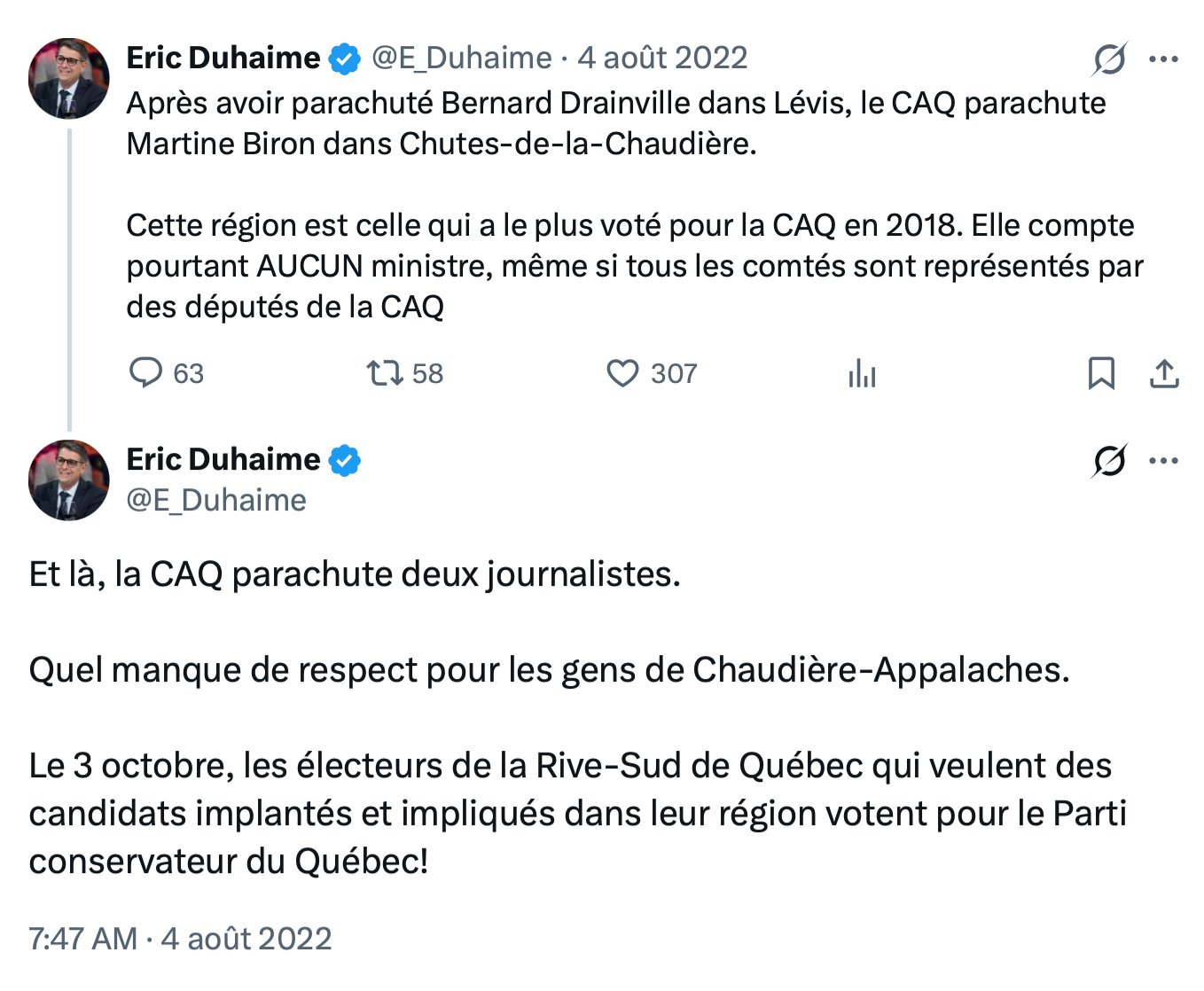Click the Grok icon on the first tweet
The height and width of the screenshot is (991, 1204).
(x=1109, y=59)
